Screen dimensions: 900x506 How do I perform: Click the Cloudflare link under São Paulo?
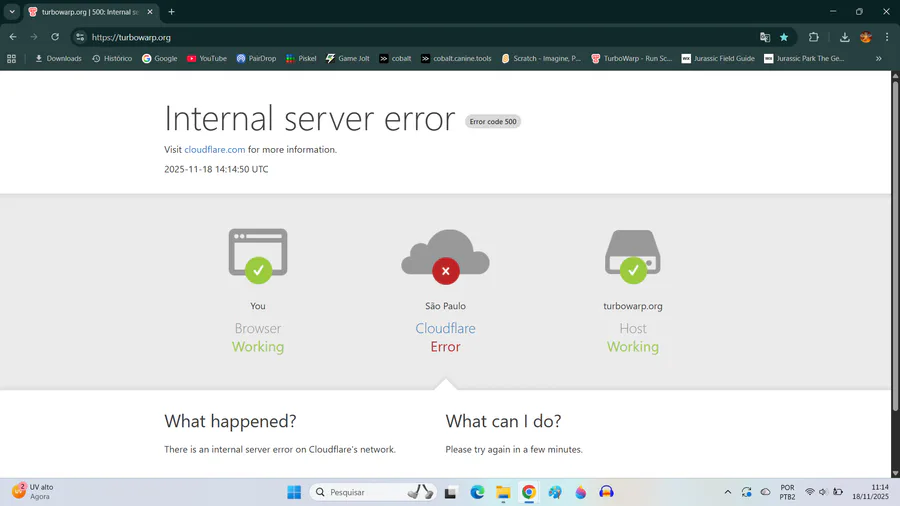[445, 328]
